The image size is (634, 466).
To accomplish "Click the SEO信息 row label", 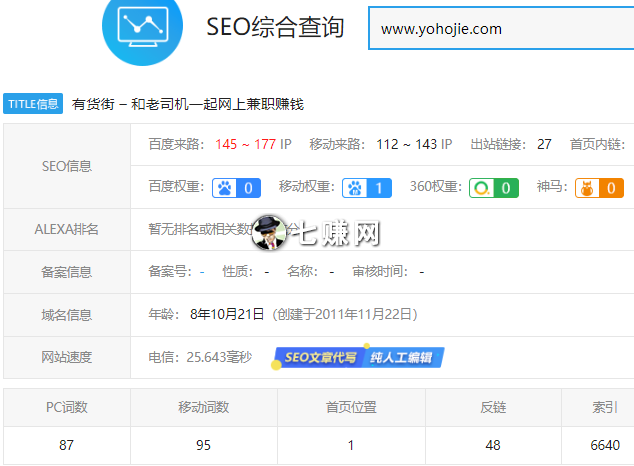I will pos(67,166).
